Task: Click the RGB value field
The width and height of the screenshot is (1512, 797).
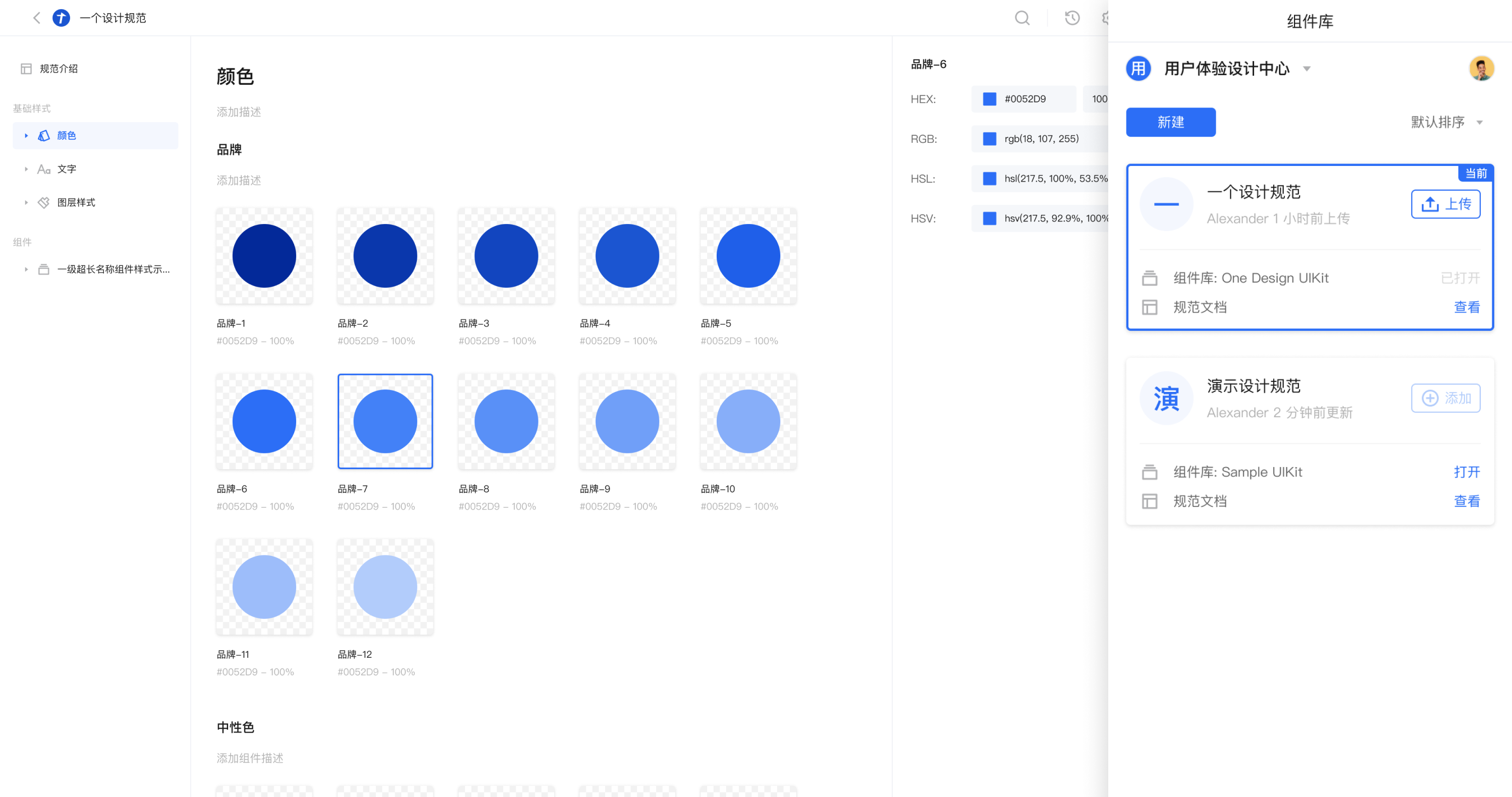Action: (1040, 139)
